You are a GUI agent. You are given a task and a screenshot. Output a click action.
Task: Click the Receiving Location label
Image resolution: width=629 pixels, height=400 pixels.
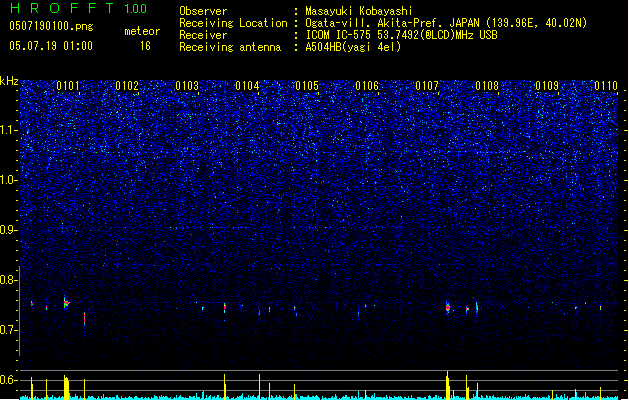(233, 23)
